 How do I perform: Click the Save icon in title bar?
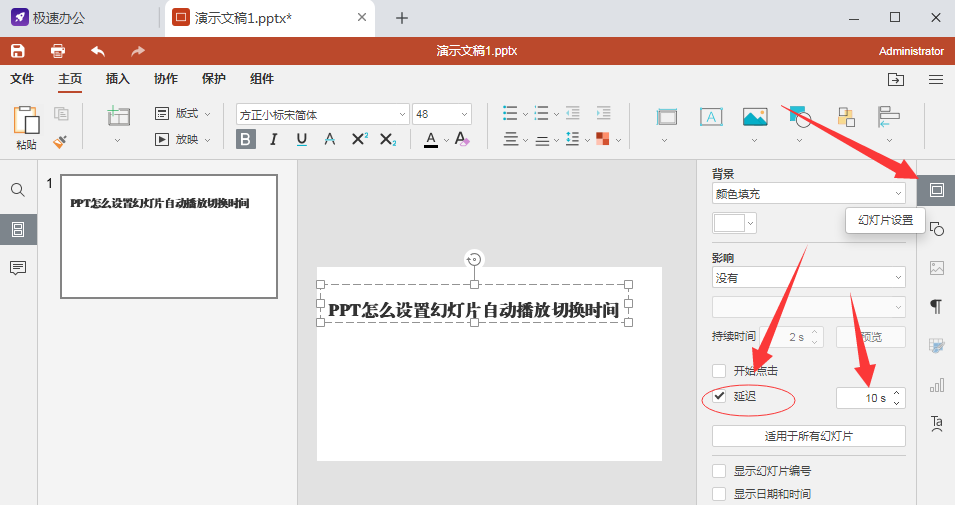(17, 51)
